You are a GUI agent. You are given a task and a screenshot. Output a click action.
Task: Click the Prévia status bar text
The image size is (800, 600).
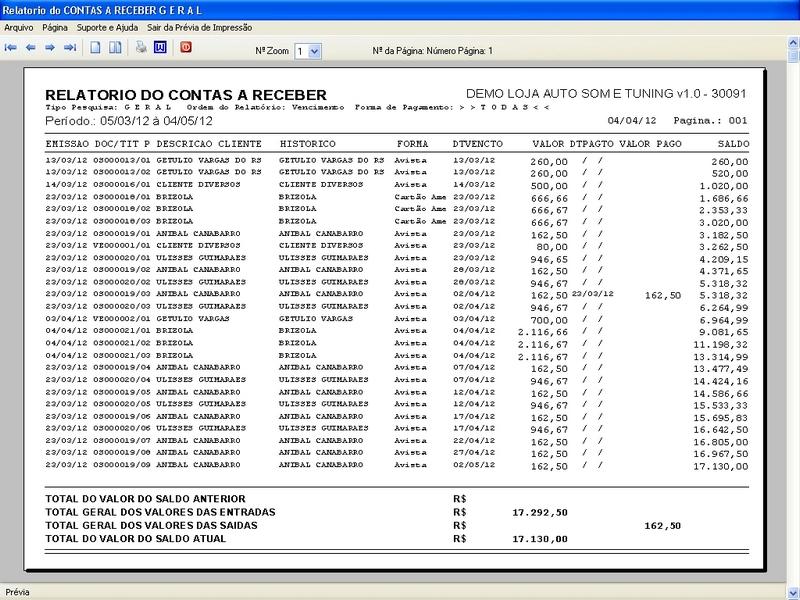pos(18,592)
